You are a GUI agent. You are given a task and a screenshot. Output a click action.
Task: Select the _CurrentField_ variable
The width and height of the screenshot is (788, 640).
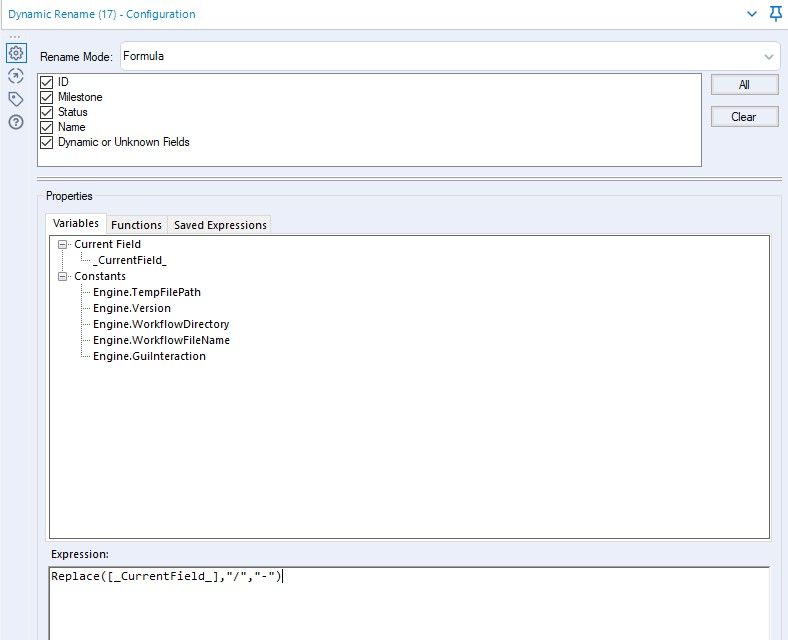click(x=130, y=260)
